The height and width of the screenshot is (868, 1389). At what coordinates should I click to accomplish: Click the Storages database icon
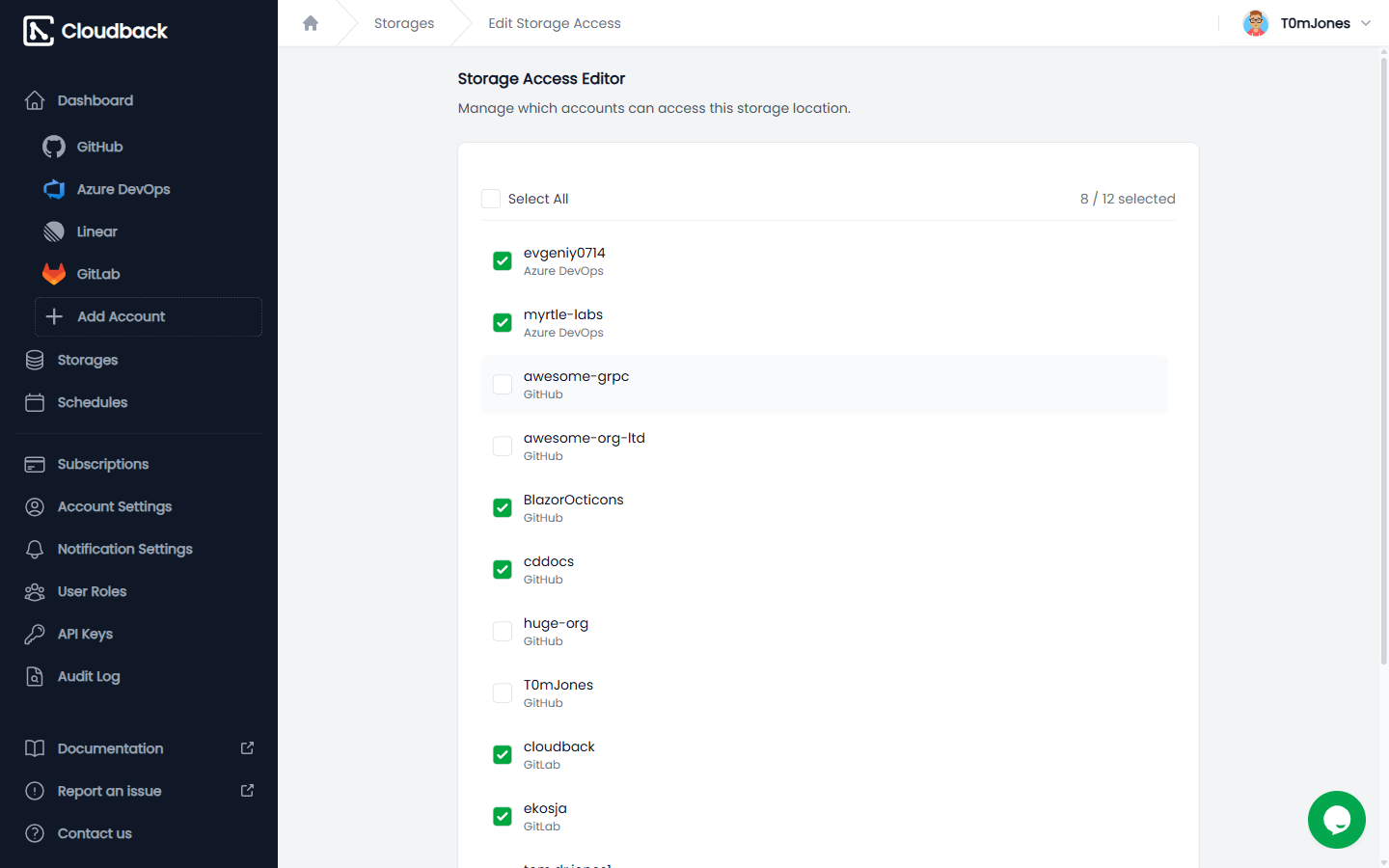tap(35, 360)
